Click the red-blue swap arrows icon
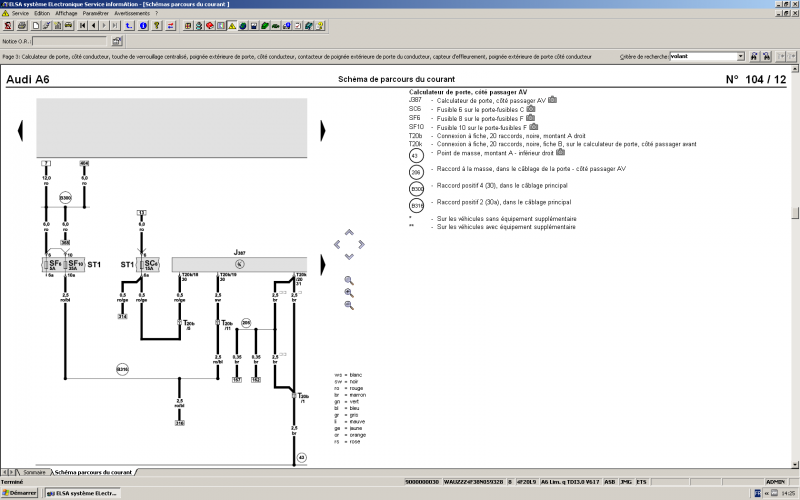The width and height of the screenshot is (800, 500). pyautogui.click(x=170, y=26)
